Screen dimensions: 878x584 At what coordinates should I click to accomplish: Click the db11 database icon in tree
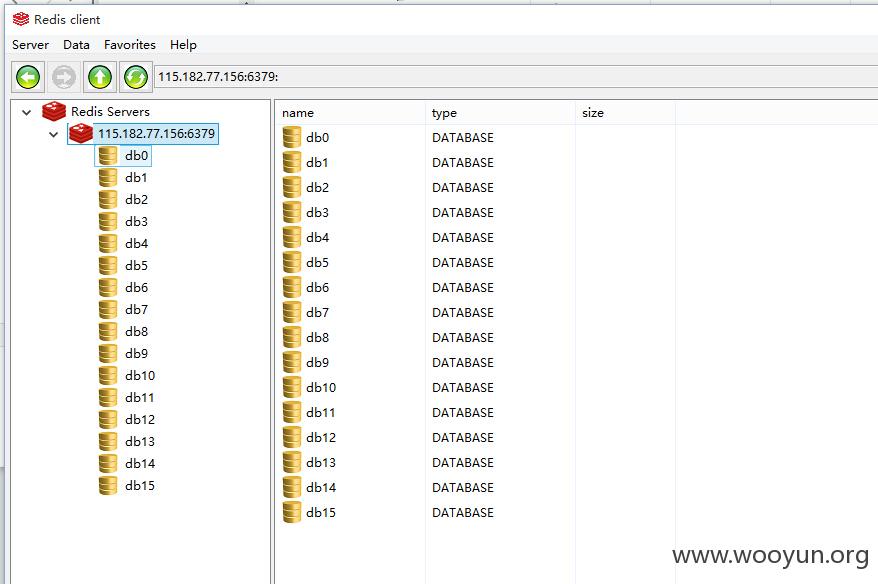108,398
